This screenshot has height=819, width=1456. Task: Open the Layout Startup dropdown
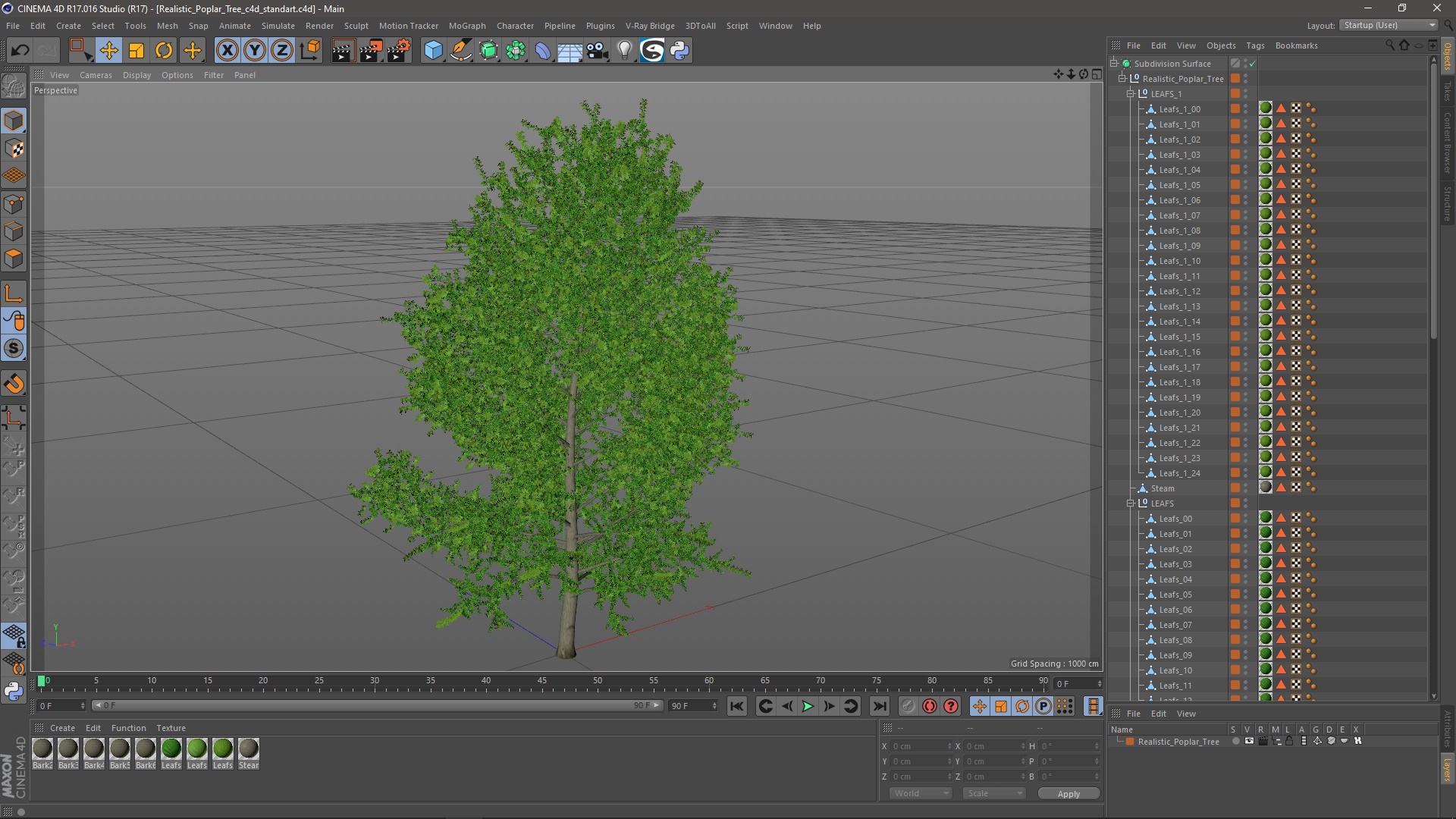click(1389, 25)
